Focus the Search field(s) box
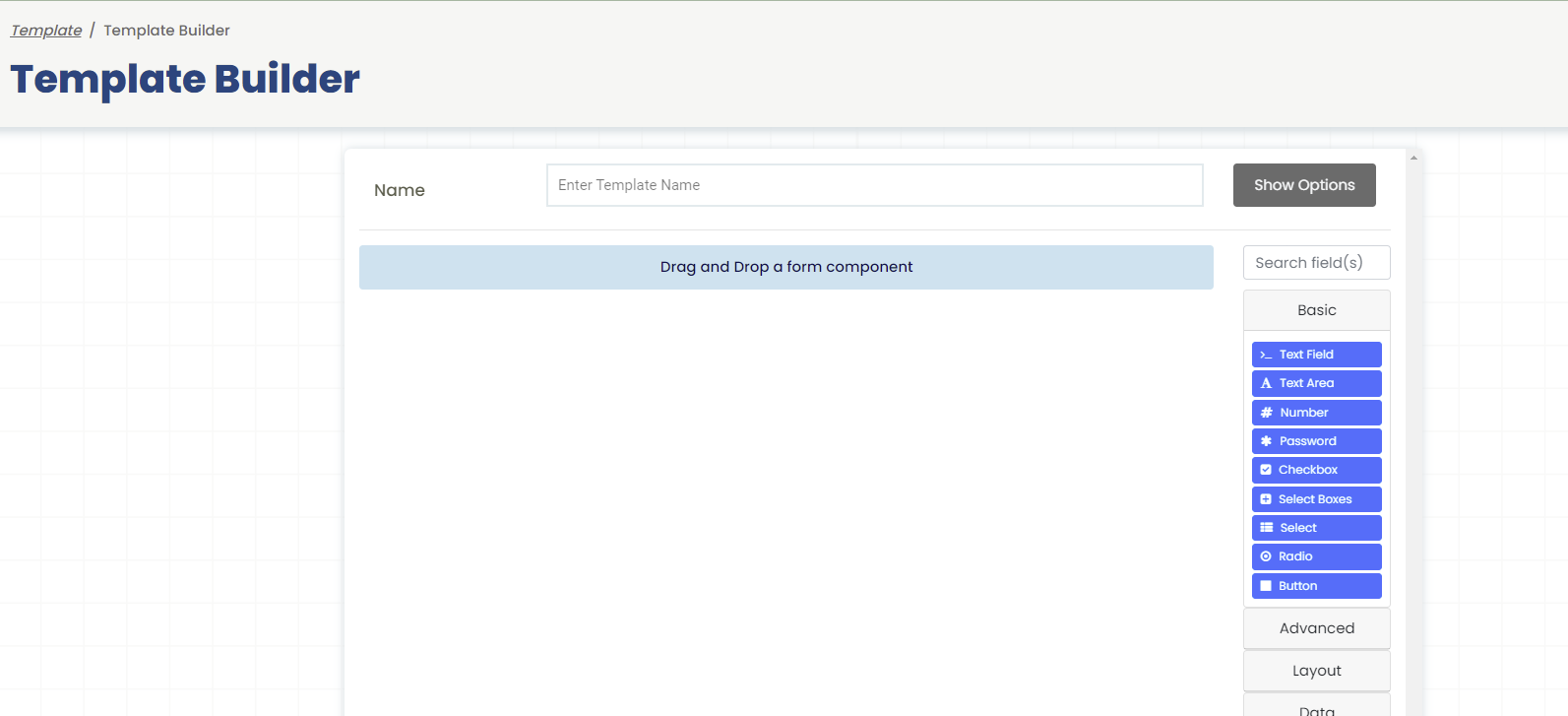The image size is (1568, 716). tap(1316, 263)
